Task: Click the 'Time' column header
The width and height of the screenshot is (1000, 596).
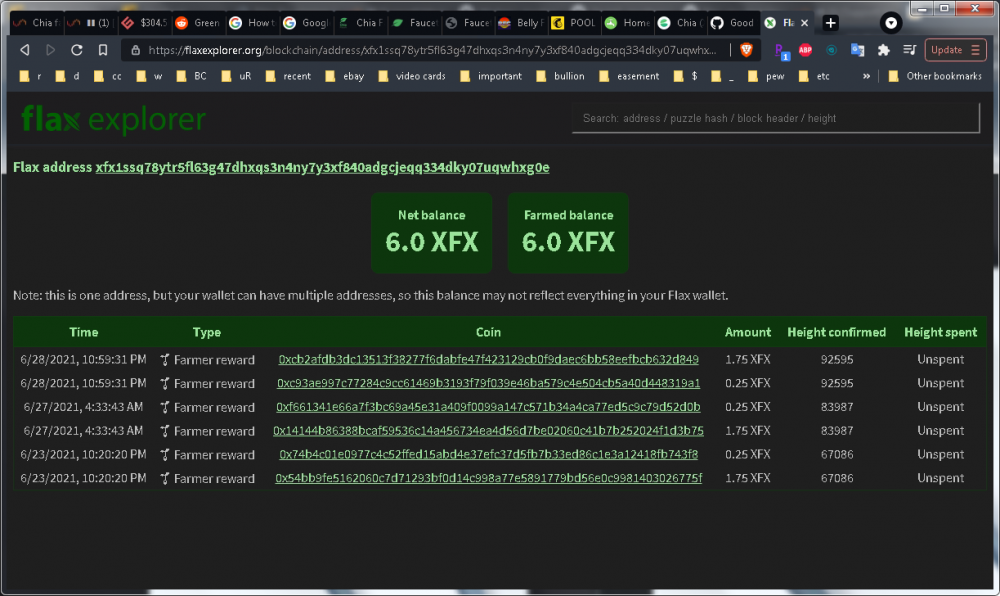Action: [84, 332]
